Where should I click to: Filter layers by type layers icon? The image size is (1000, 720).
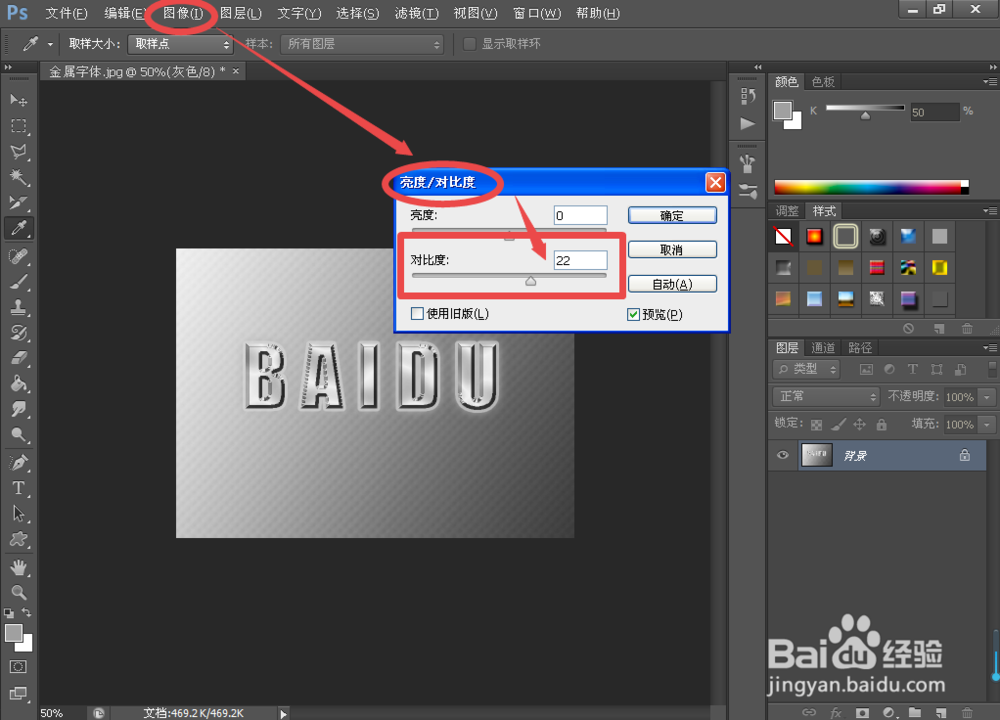click(913, 369)
